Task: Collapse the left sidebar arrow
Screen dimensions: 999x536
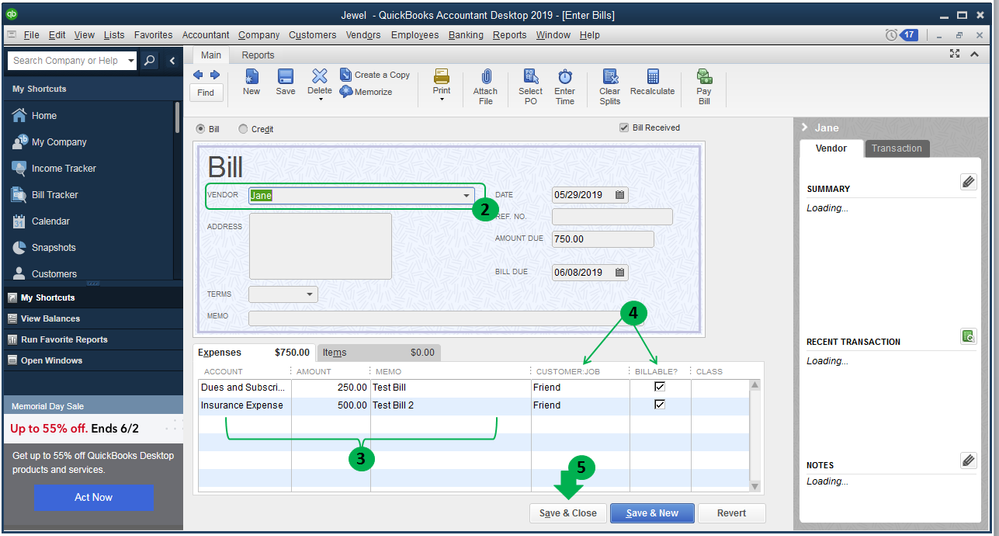Action: click(172, 61)
